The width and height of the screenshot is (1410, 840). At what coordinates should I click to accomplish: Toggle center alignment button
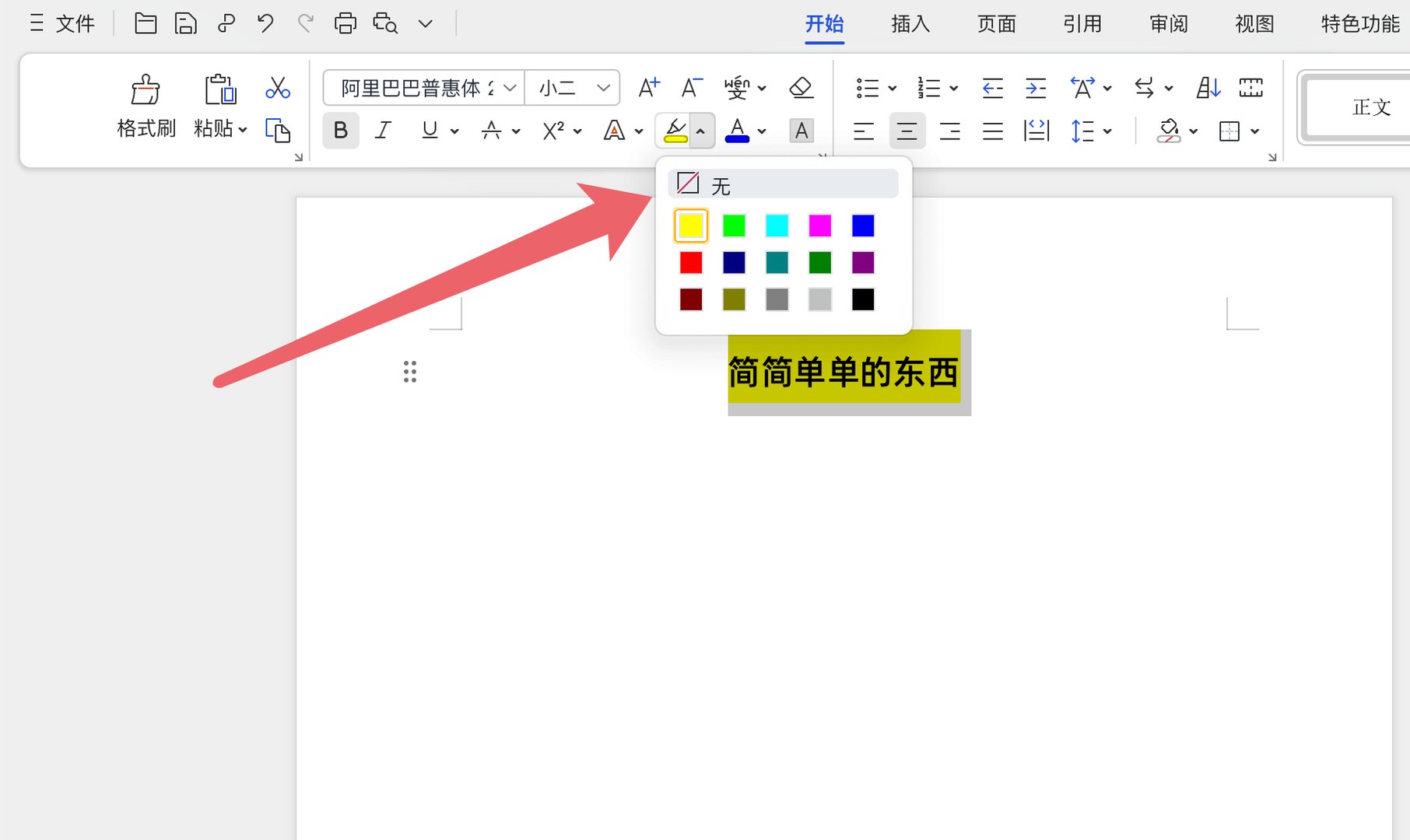pos(907,131)
